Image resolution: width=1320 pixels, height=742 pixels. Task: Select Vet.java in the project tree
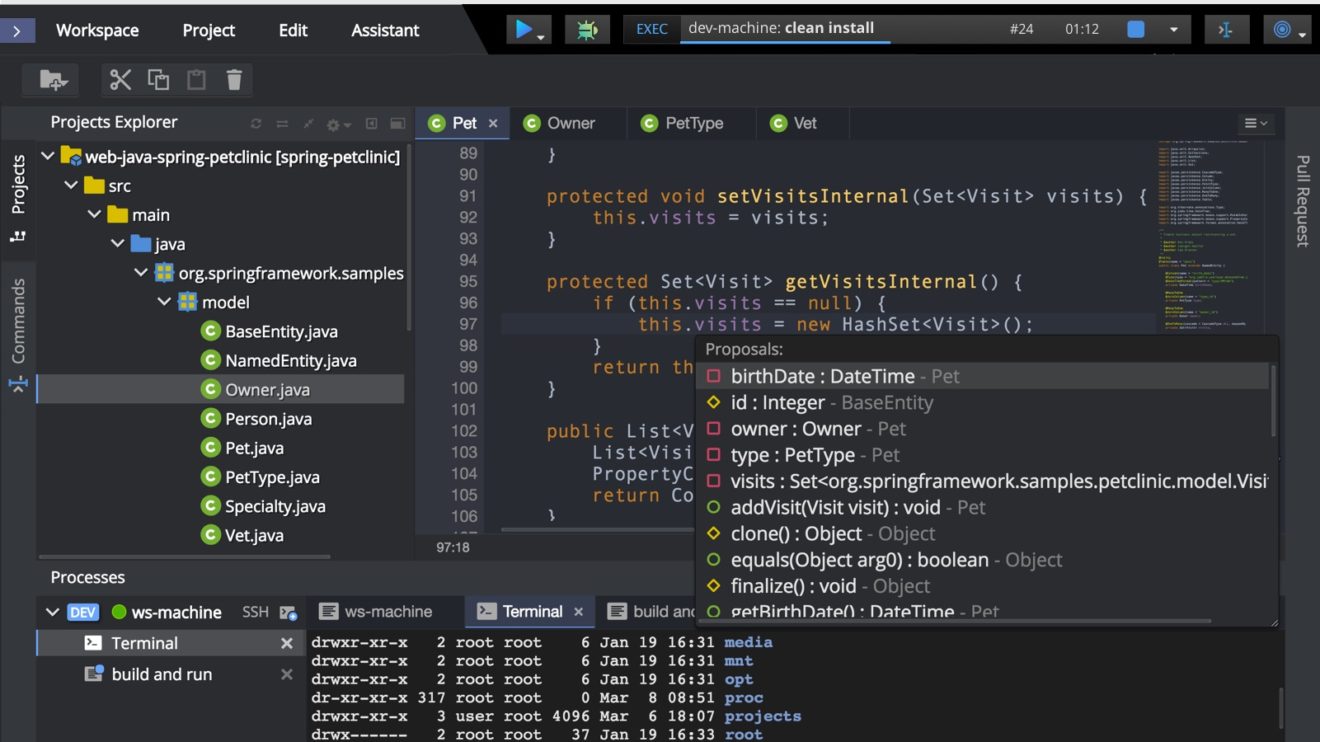click(x=254, y=535)
